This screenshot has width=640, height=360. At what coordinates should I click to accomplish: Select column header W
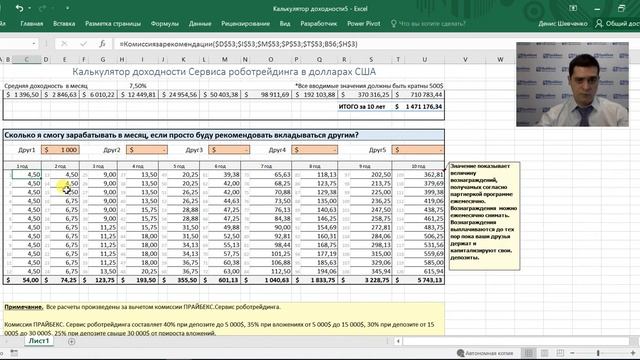pyautogui.click(x=500, y=60)
